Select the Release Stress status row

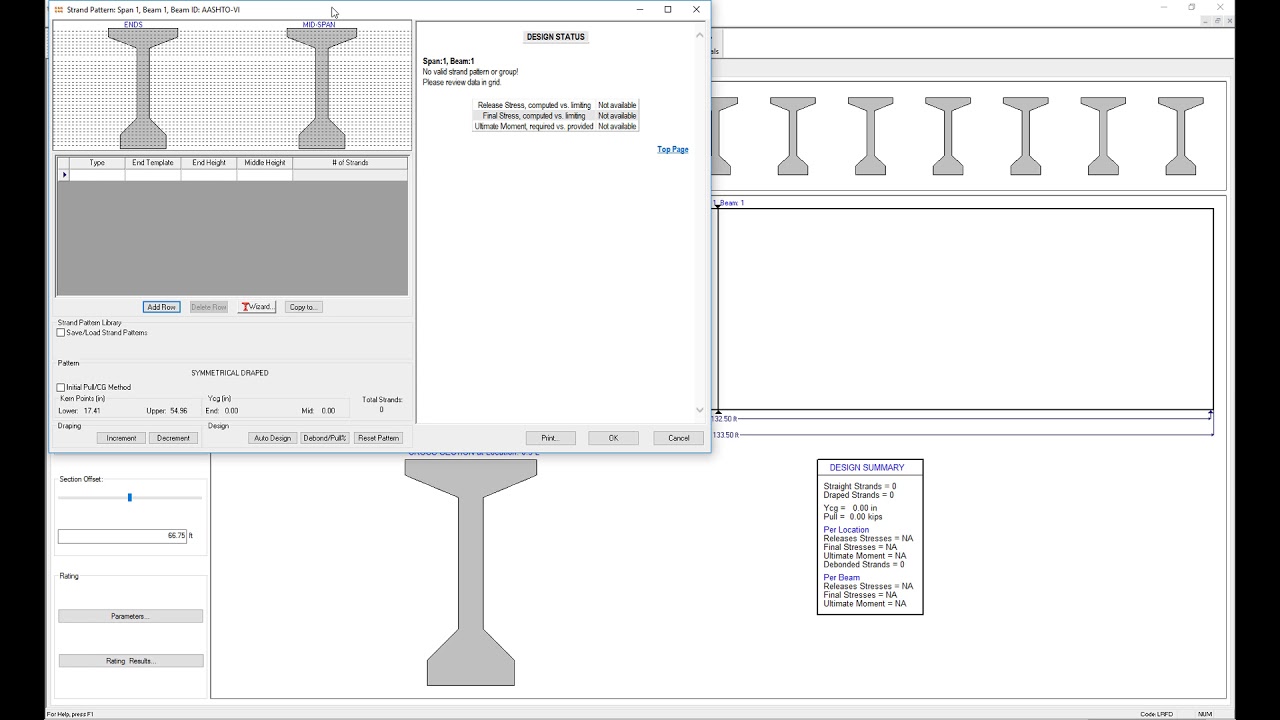[x=555, y=105]
